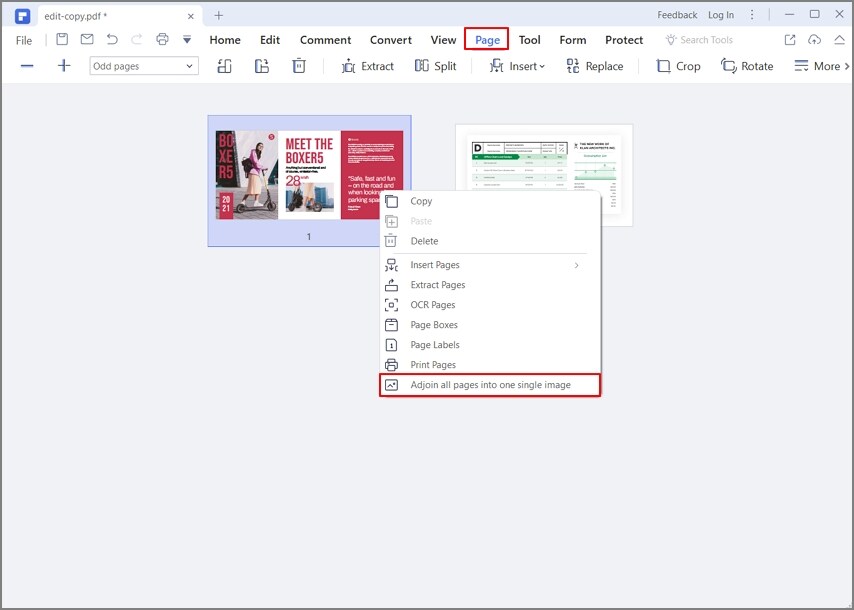Expand Insert Pages submenu in context menu

click(x=575, y=265)
